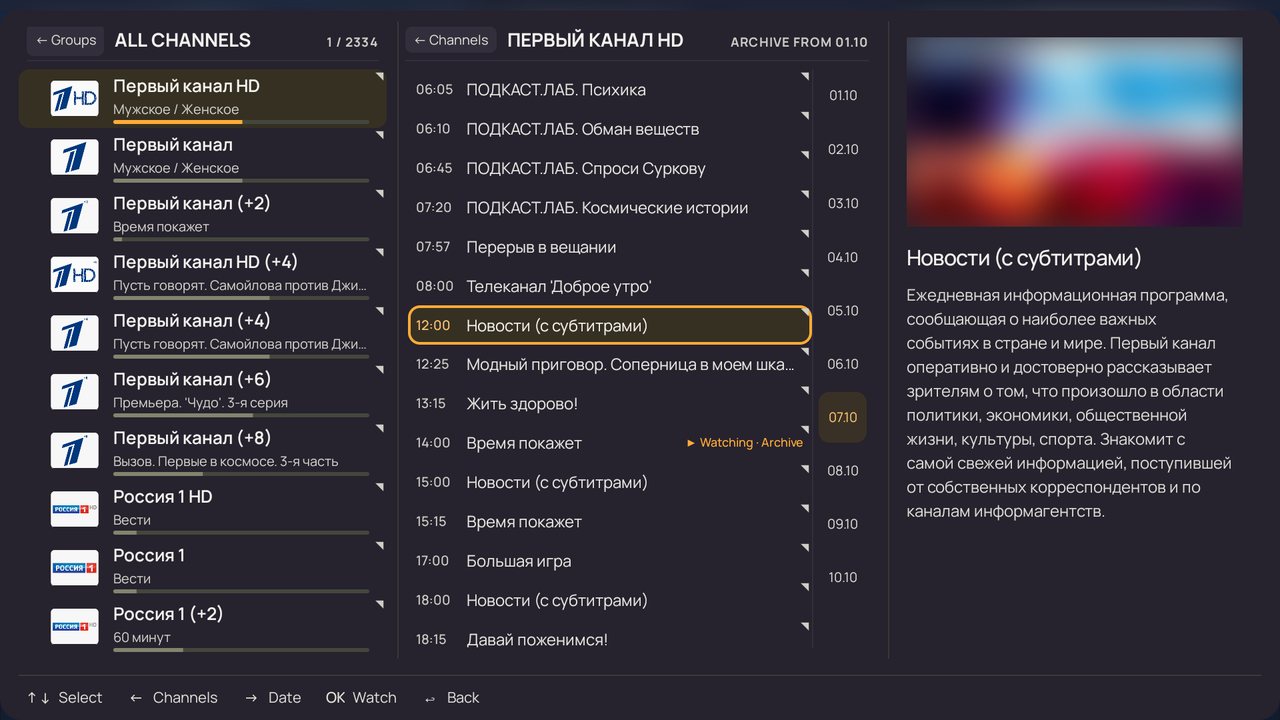This screenshot has height=720, width=1280.
Task: Select the 15:00 Новости (с субтитрами) program
Action: click(x=610, y=483)
